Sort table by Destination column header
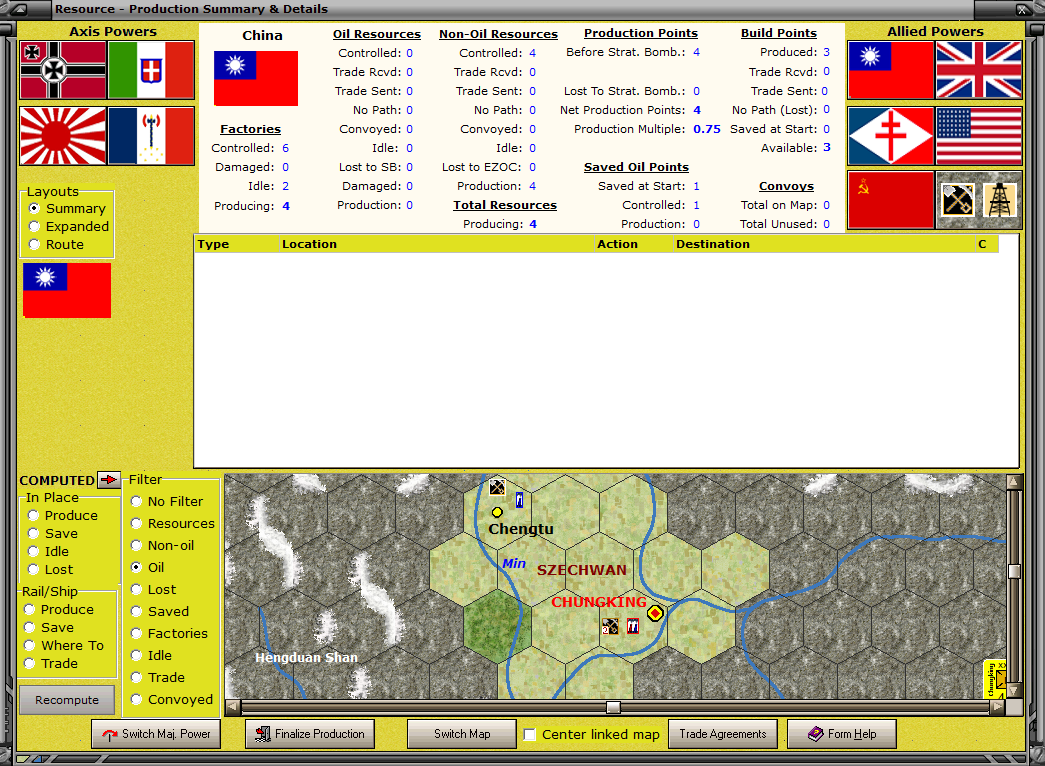This screenshot has width=1045, height=766. click(824, 244)
